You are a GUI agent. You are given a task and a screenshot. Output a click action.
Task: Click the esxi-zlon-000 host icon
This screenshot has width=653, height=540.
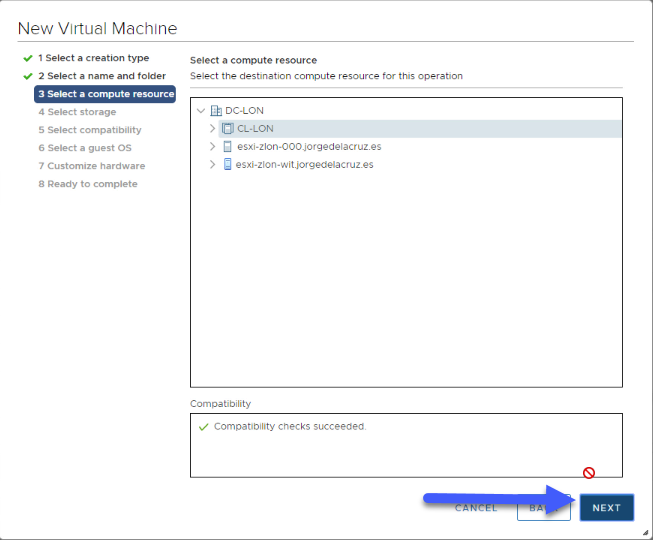(227, 147)
